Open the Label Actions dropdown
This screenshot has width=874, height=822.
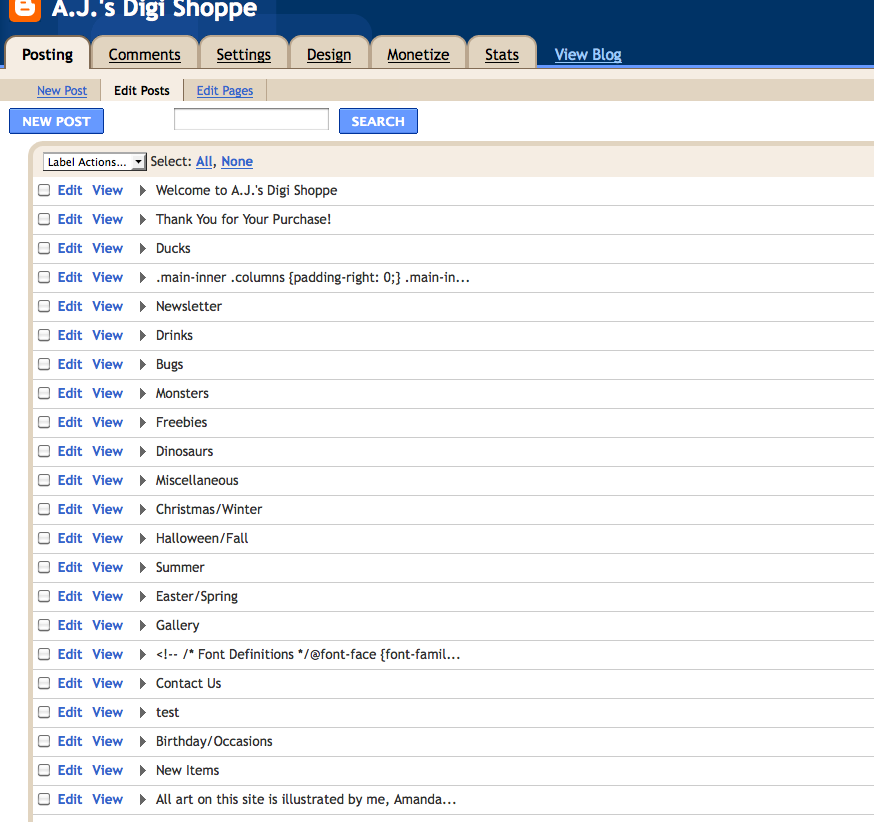coord(95,162)
